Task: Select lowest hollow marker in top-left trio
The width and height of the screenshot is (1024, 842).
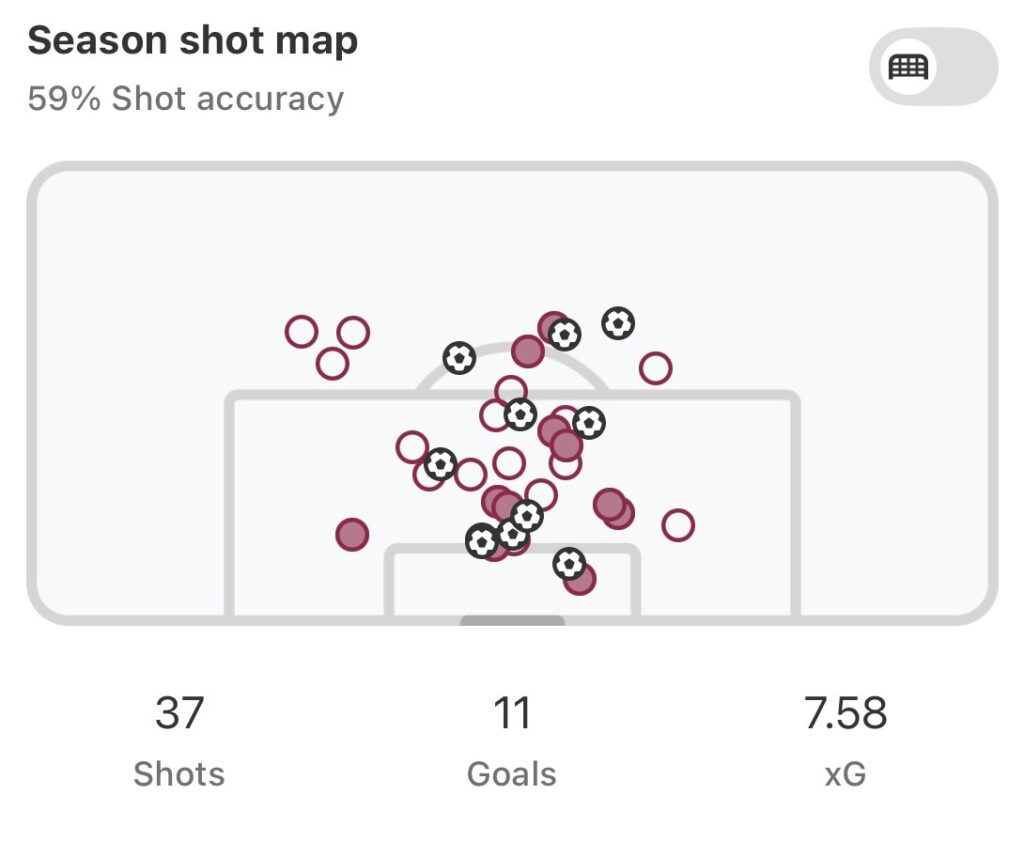Action: 332,363
